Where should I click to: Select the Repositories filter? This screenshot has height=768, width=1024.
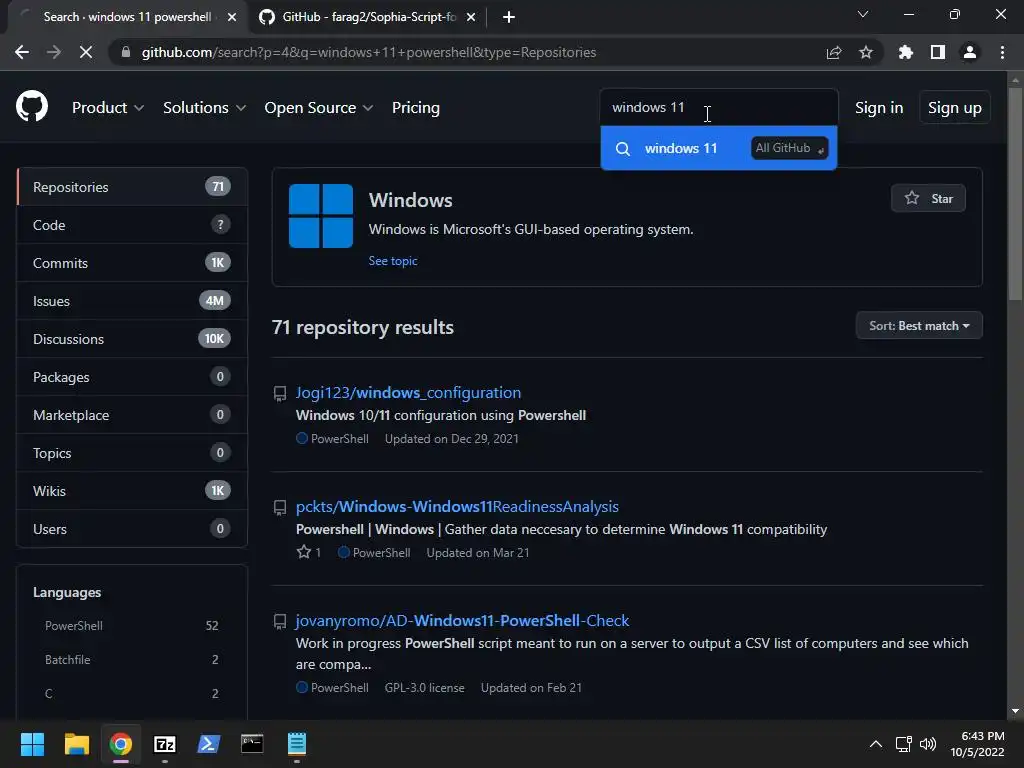(x=132, y=187)
